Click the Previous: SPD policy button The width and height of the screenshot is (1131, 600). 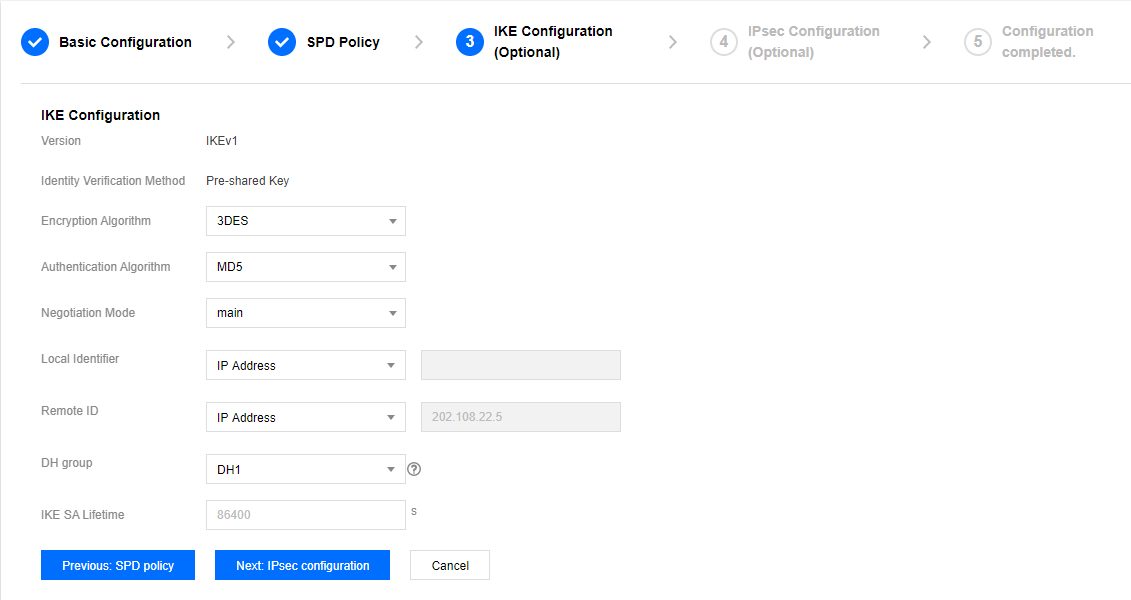(x=118, y=565)
